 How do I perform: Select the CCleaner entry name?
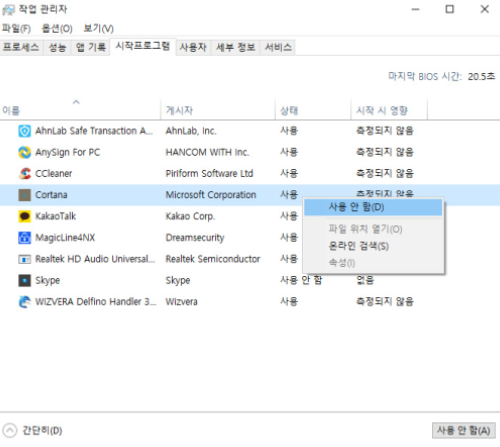(x=54, y=174)
